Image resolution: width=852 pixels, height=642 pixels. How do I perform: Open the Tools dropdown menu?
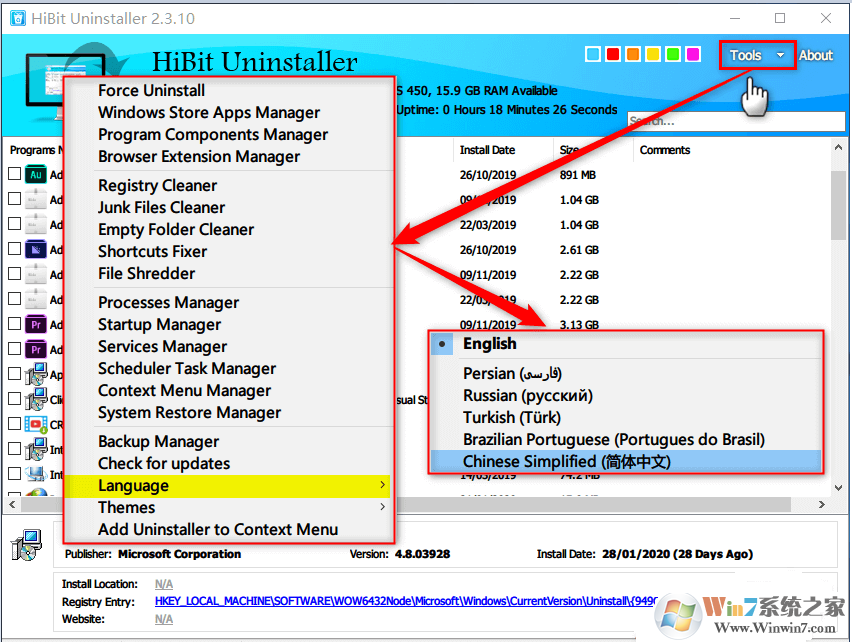click(x=757, y=55)
